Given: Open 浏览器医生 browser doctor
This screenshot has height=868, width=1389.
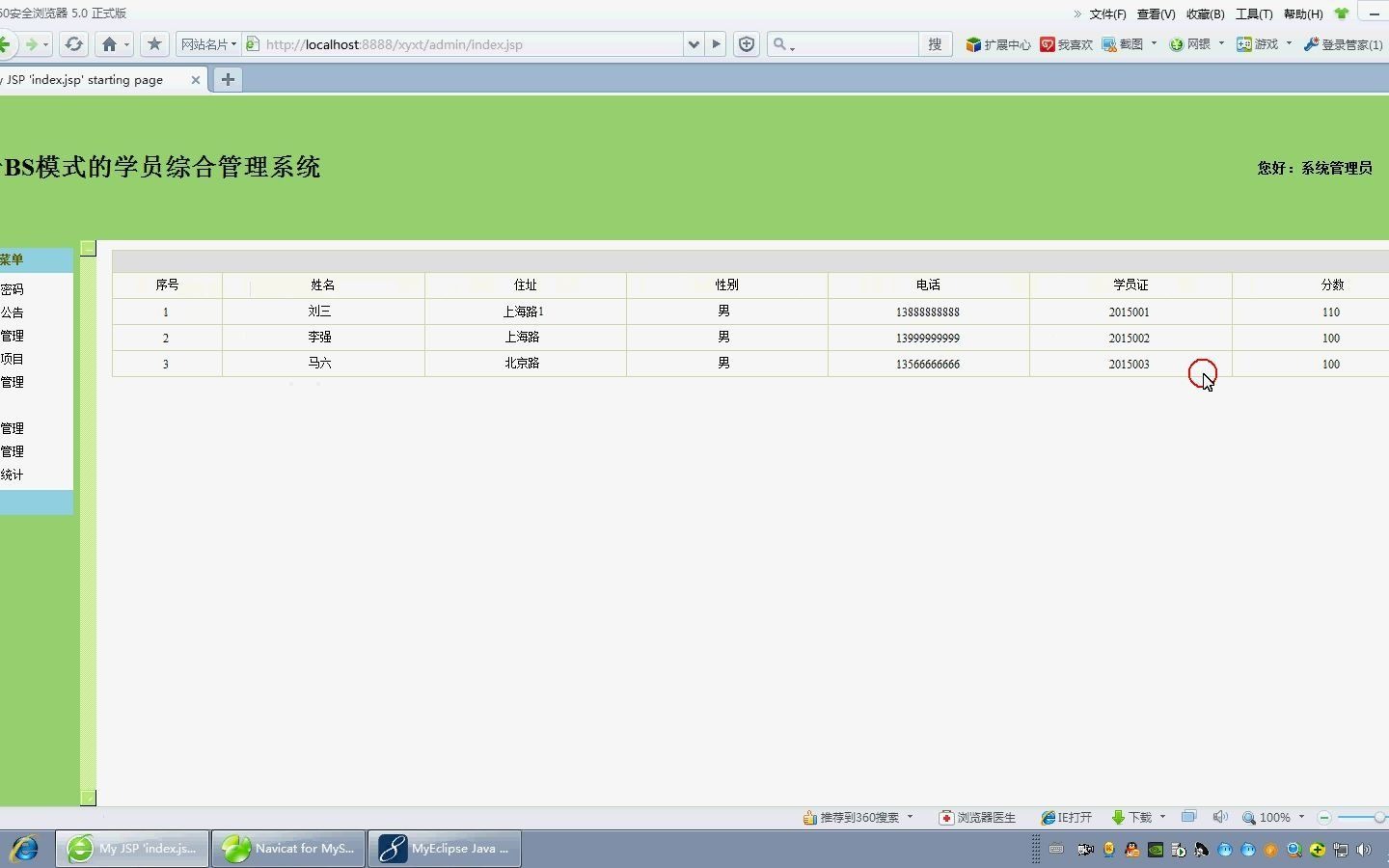Looking at the screenshot, I should 977,817.
